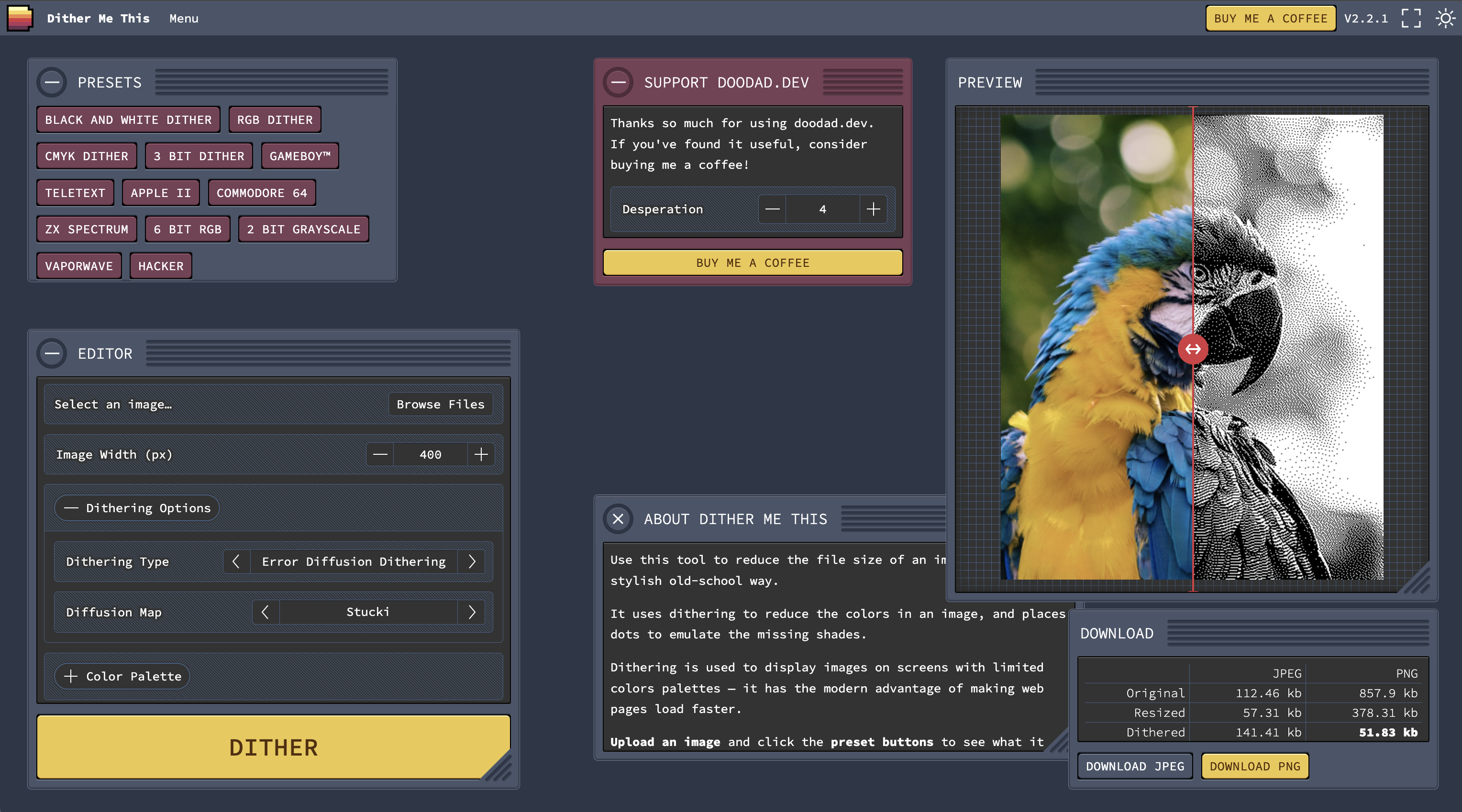The image size is (1462, 812).
Task: Click the Image Width value field
Action: point(430,454)
